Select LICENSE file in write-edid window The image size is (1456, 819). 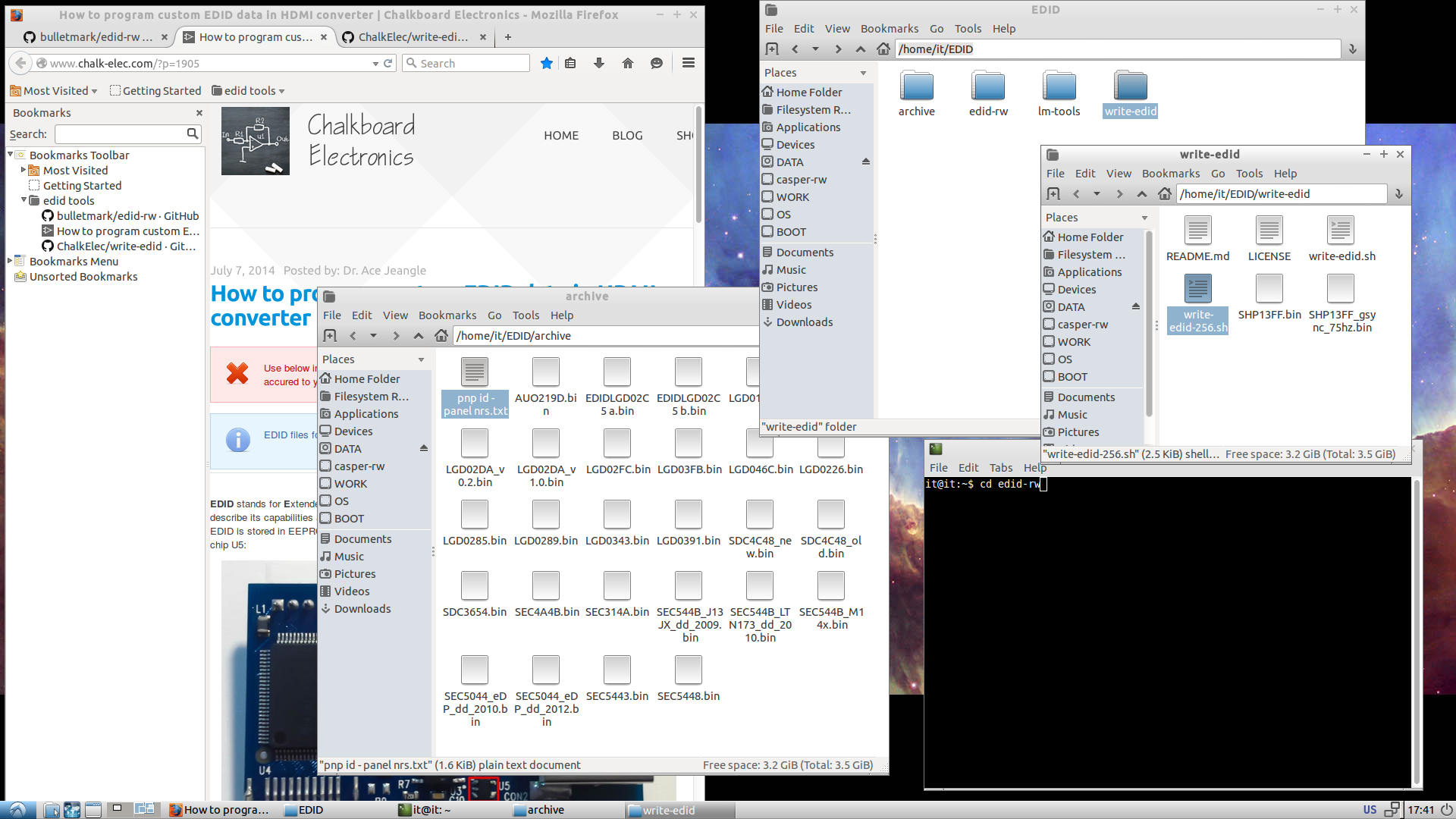pyautogui.click(x=1269, y=239)
